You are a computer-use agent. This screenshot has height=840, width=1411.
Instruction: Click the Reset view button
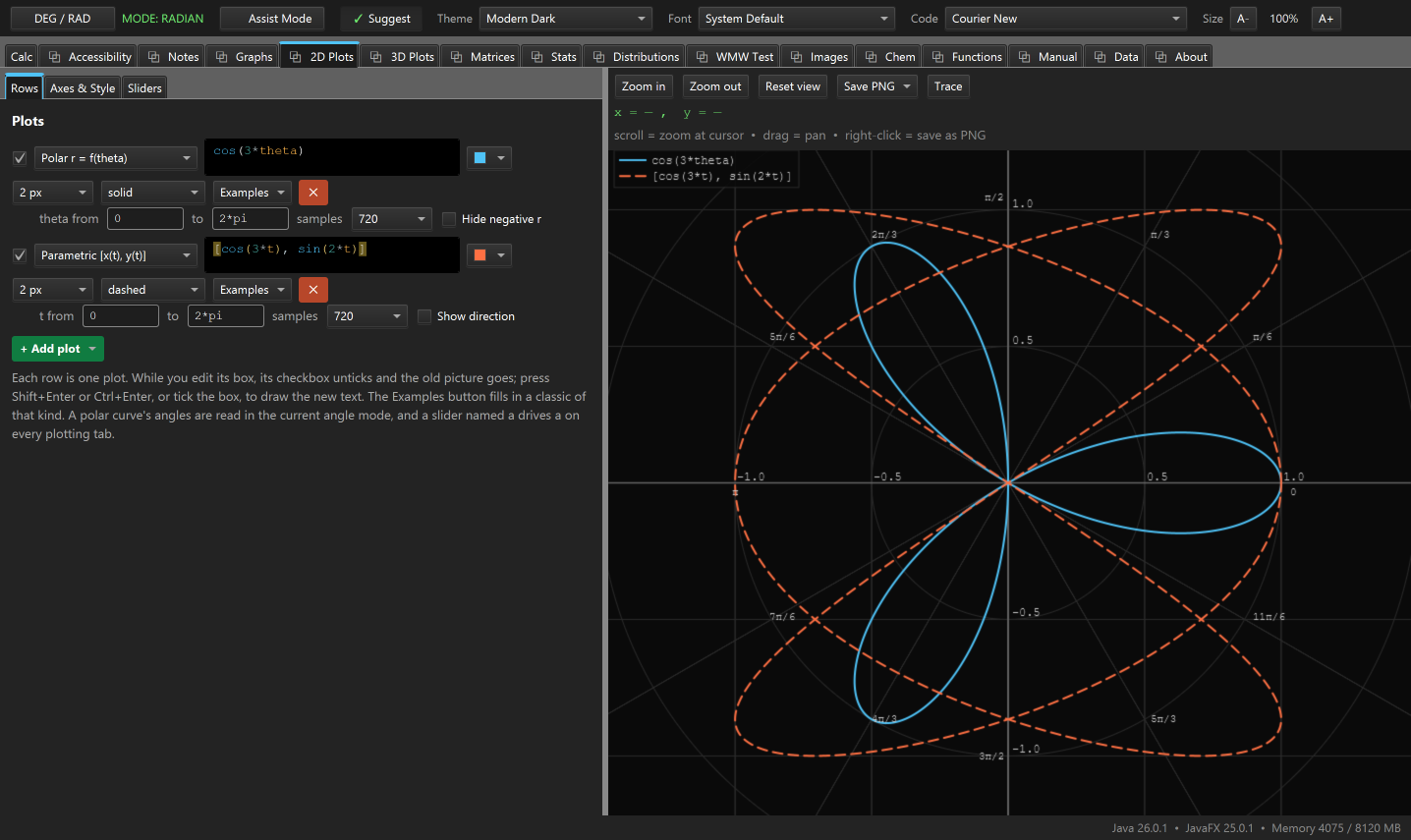[793, 86]
